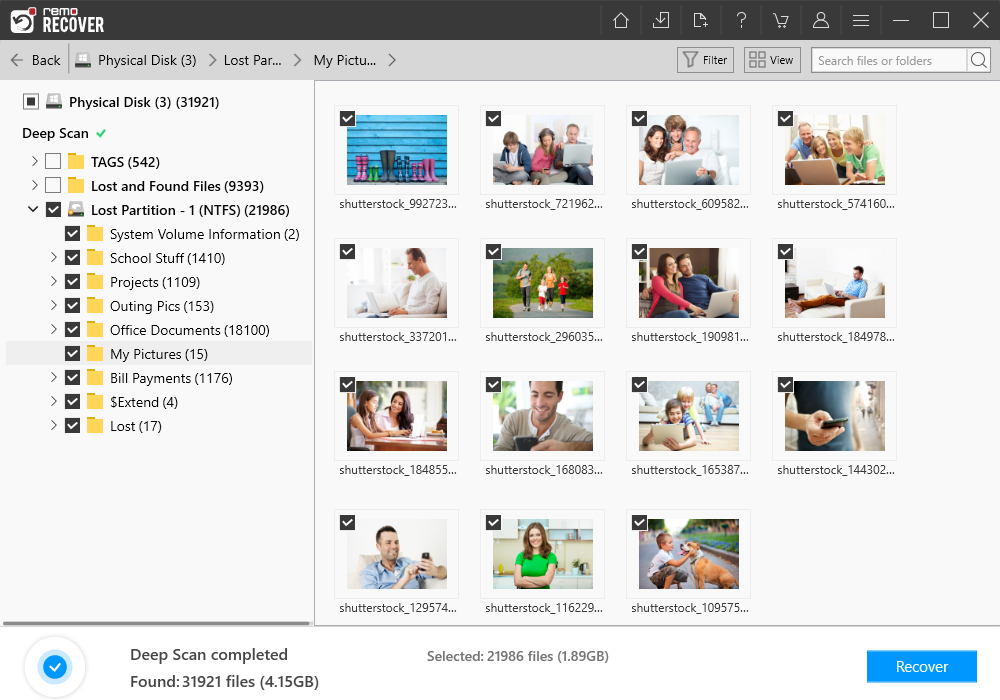Toggle the Lost and Found Files checkbox
1000x700 pixels.
pos(53,185)
